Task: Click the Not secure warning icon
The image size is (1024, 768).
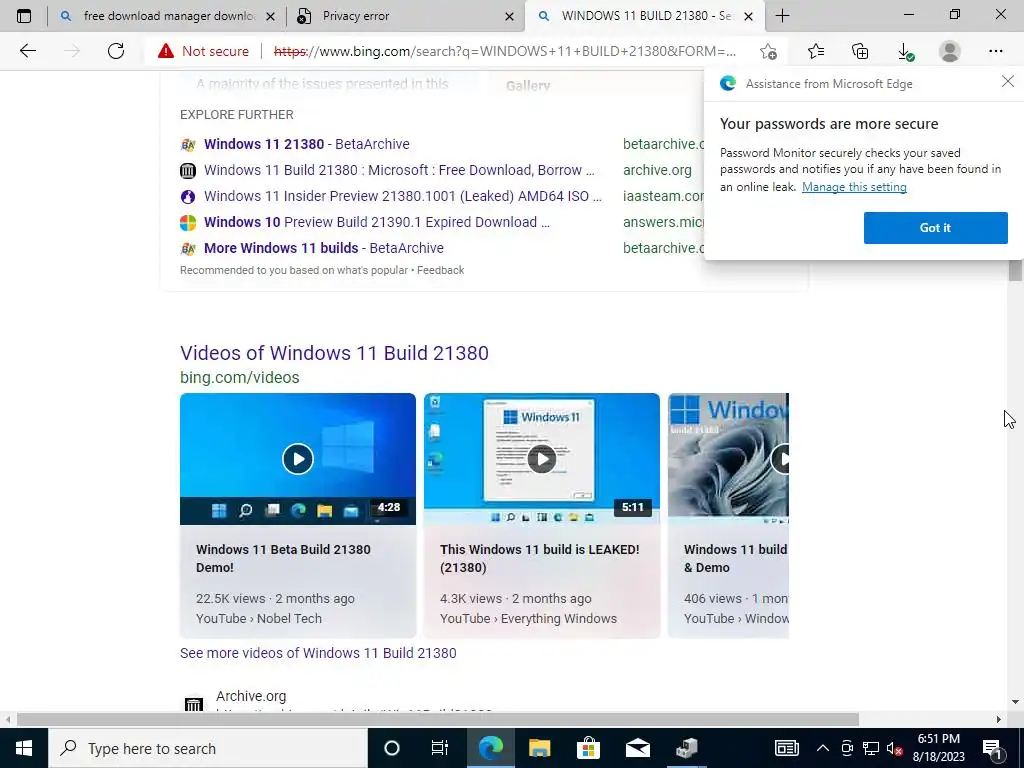Action: click(x=166, y=51)
